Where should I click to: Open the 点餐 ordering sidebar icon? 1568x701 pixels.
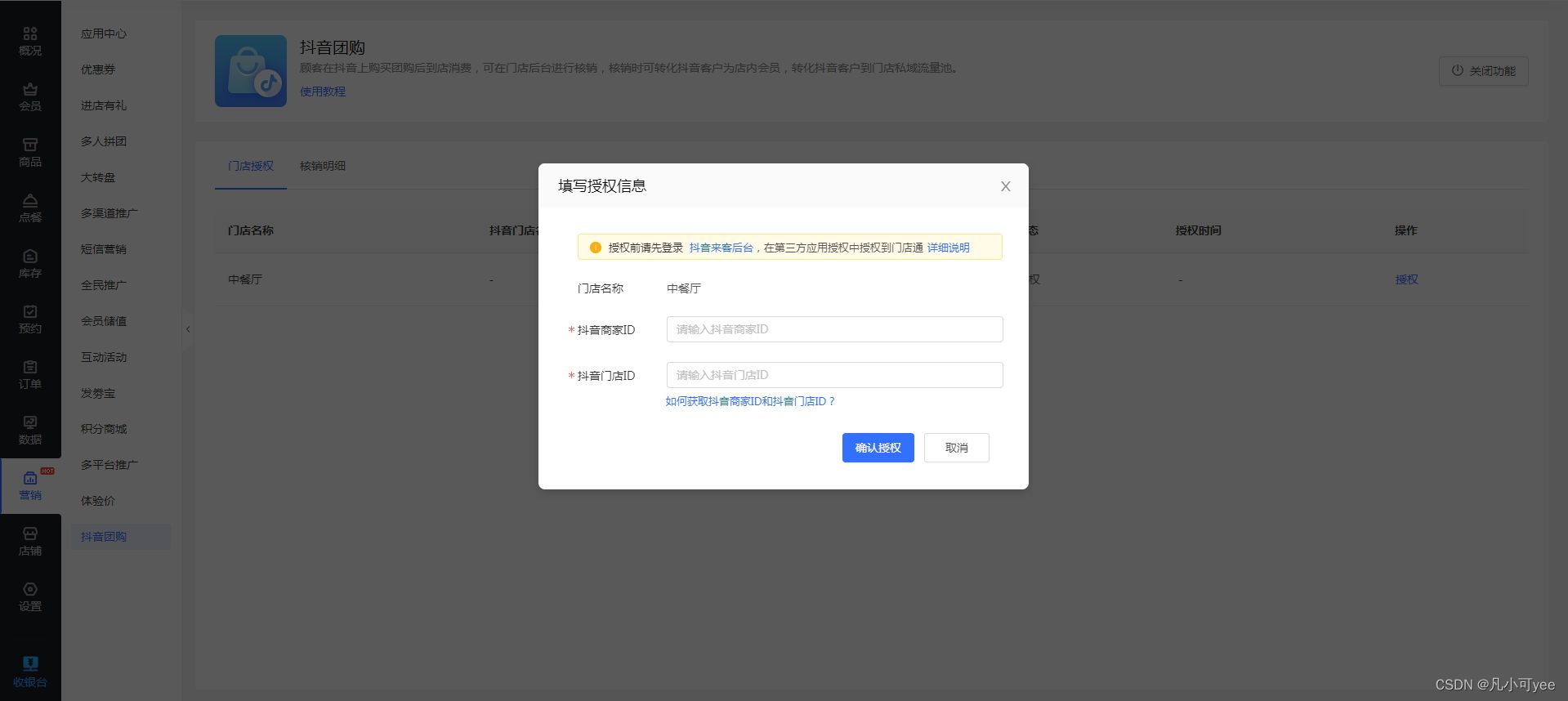point(30,208)
